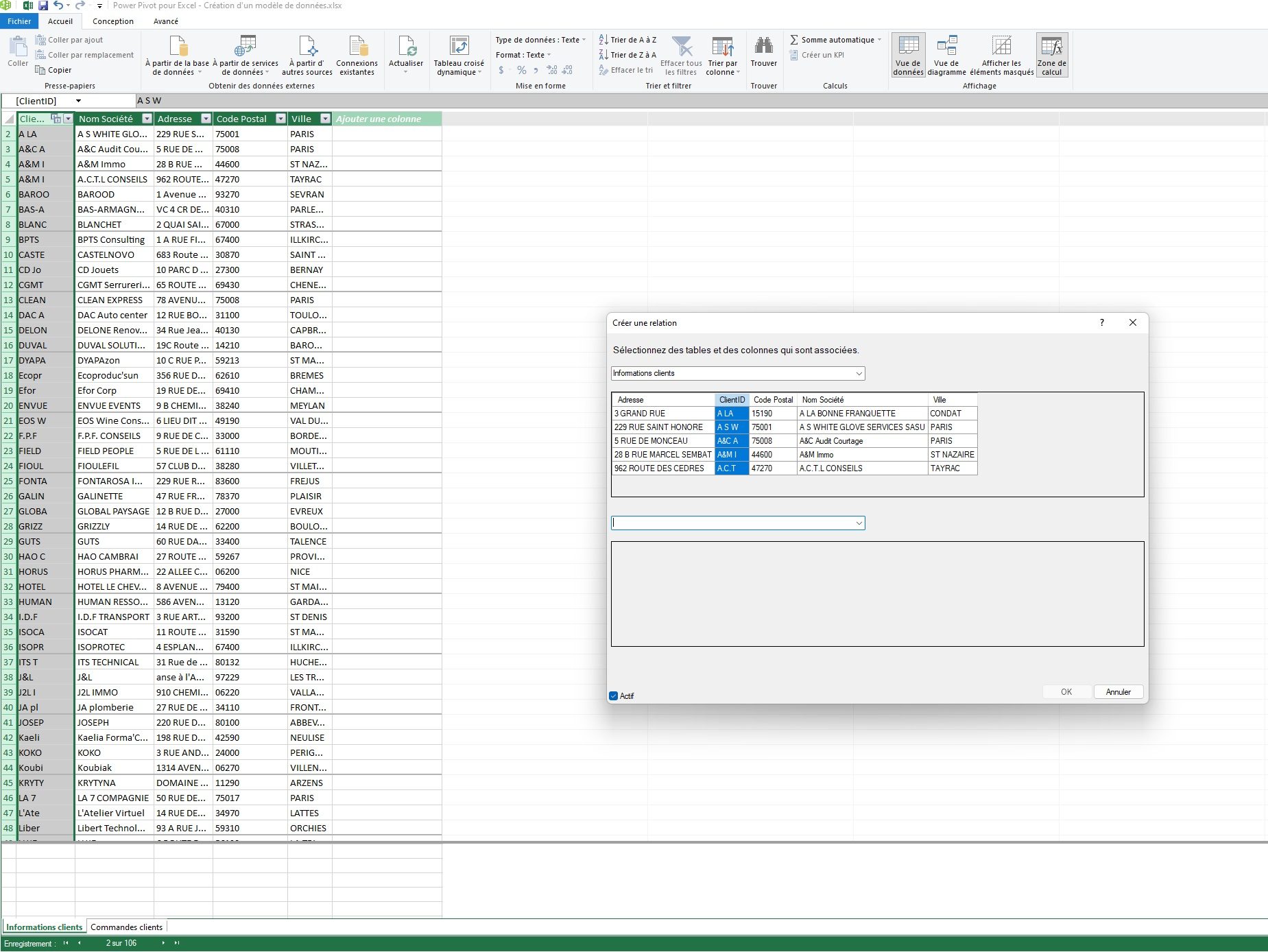Viewport: 1268px width, 952px height.
Task: Click Effacer tous les filtres
Action: pyautogui.click(x=681, y=56)
